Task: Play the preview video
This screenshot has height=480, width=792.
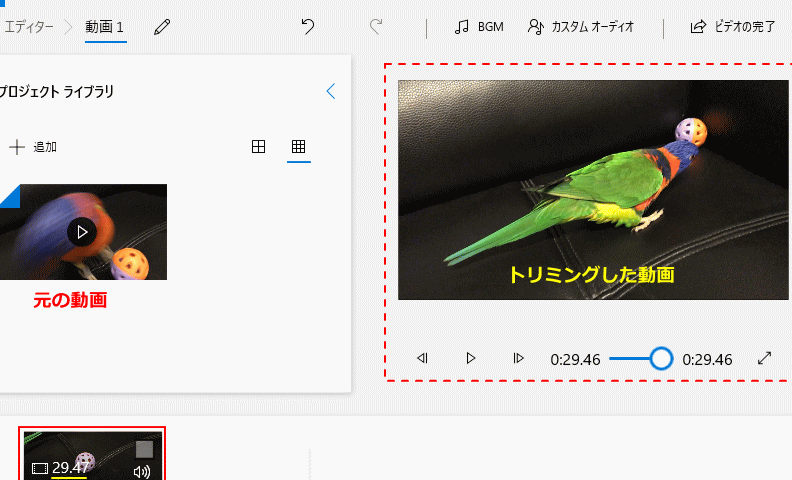Action: pyautogui.click(x=470, y=358)
